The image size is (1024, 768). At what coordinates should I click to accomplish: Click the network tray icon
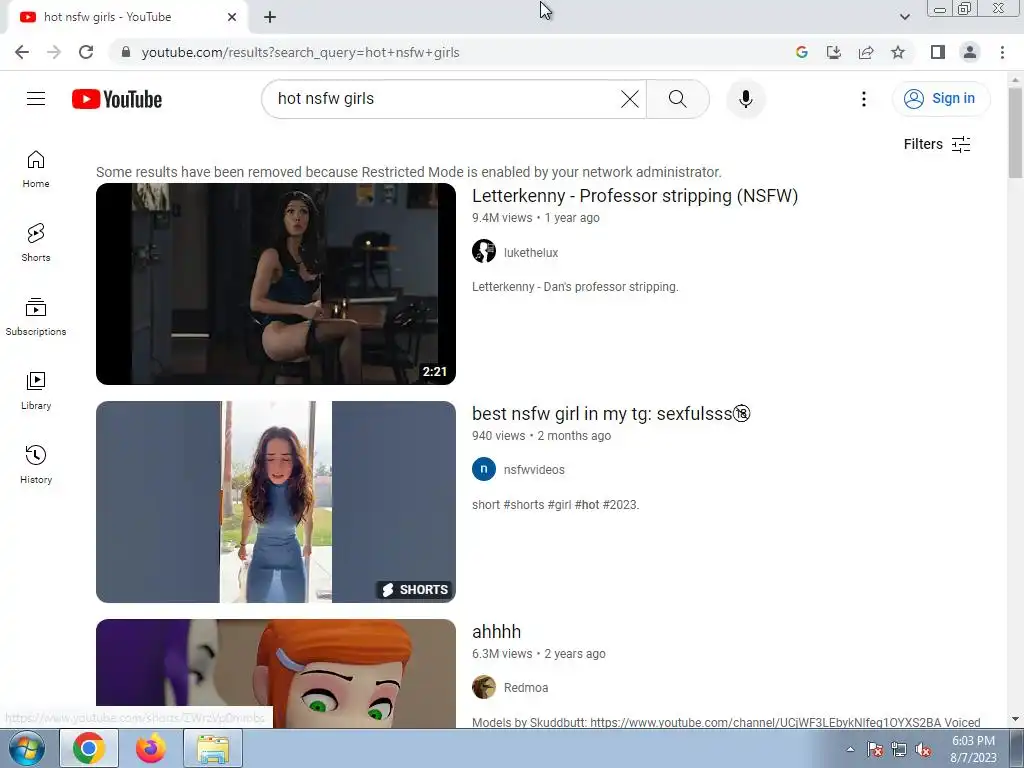(x=899, y=749)
